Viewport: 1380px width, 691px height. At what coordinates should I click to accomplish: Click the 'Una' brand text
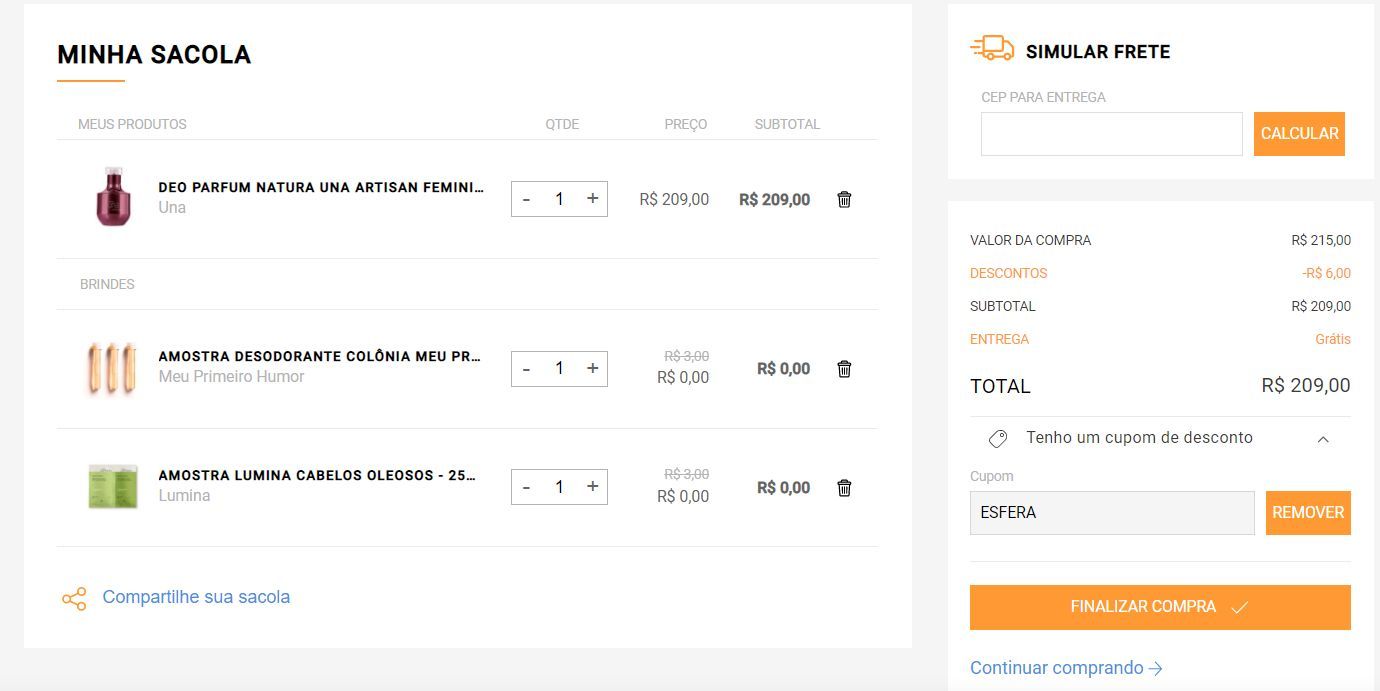(x=172, y=208)
